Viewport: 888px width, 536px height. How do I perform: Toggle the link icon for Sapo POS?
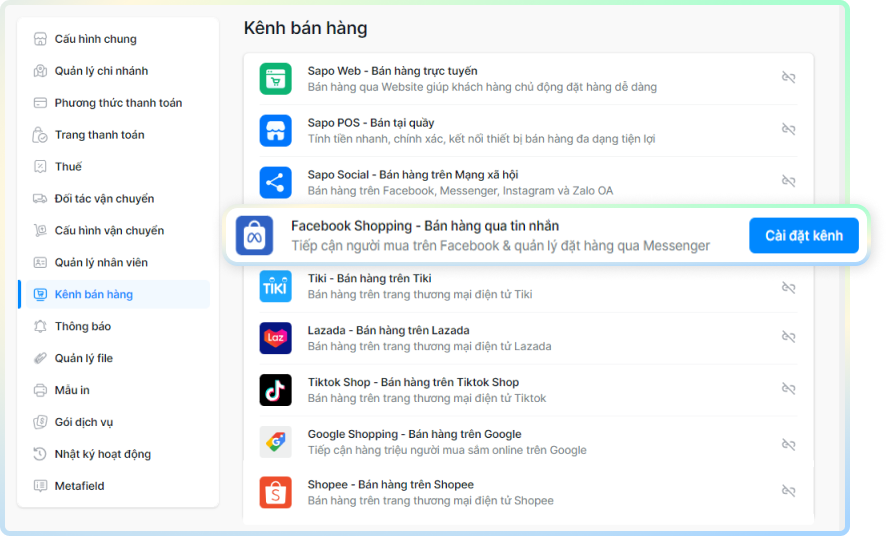pyautogui.click(x=788, y=129)
